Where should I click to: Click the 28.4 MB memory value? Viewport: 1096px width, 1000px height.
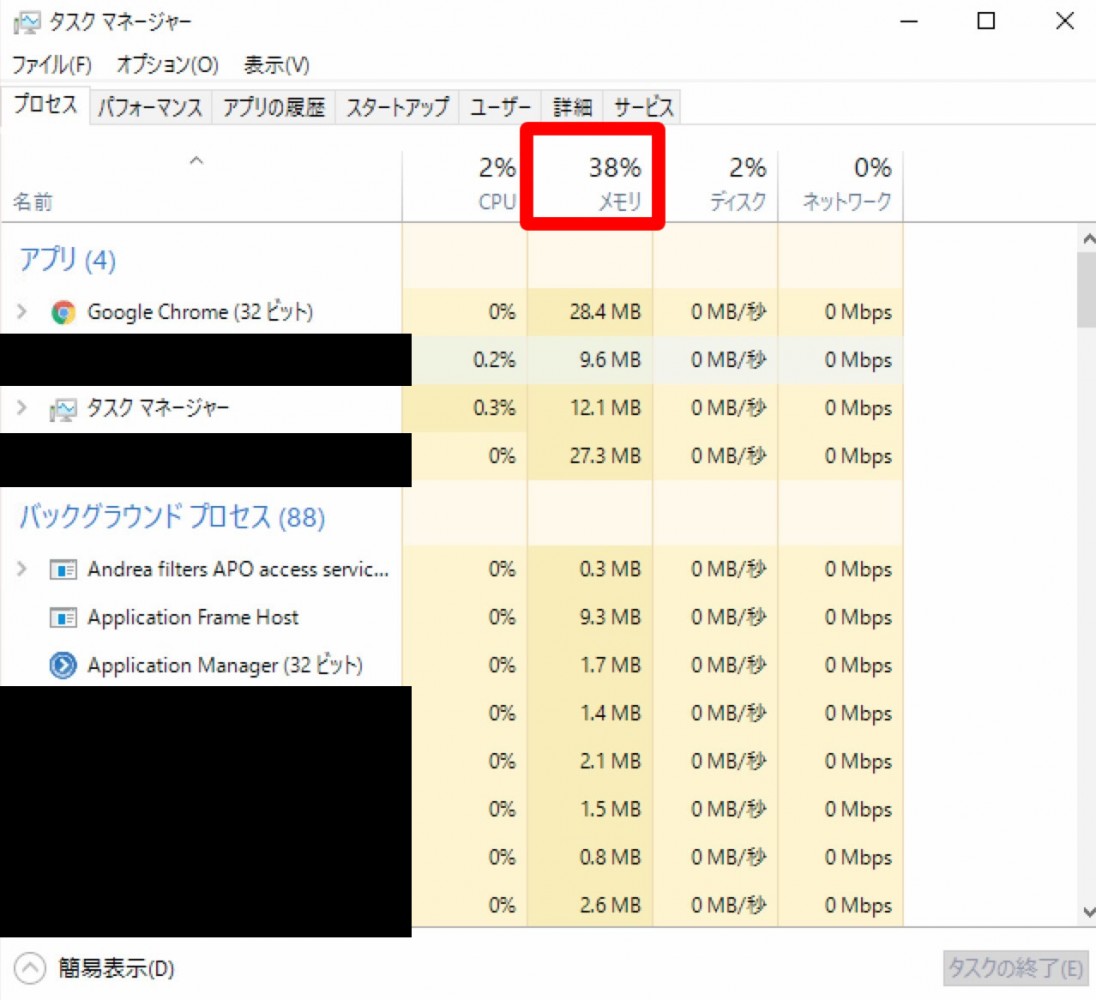pyautogui.click(x=605, y=312)
